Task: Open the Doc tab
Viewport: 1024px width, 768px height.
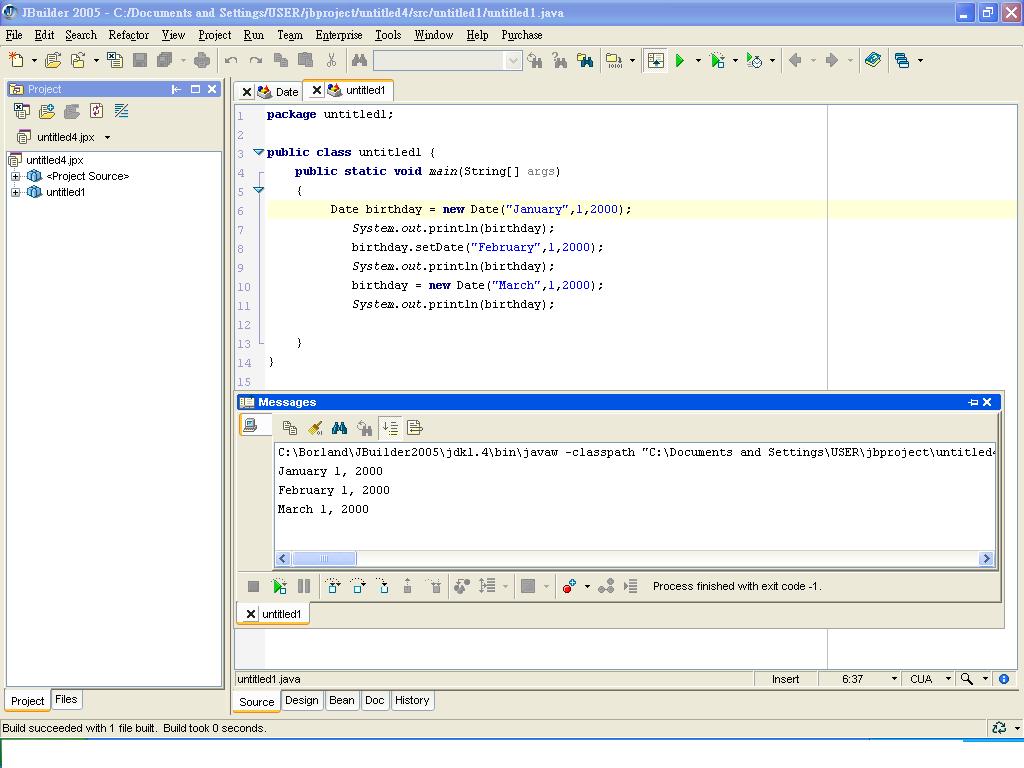Action: tap(374, 700)
